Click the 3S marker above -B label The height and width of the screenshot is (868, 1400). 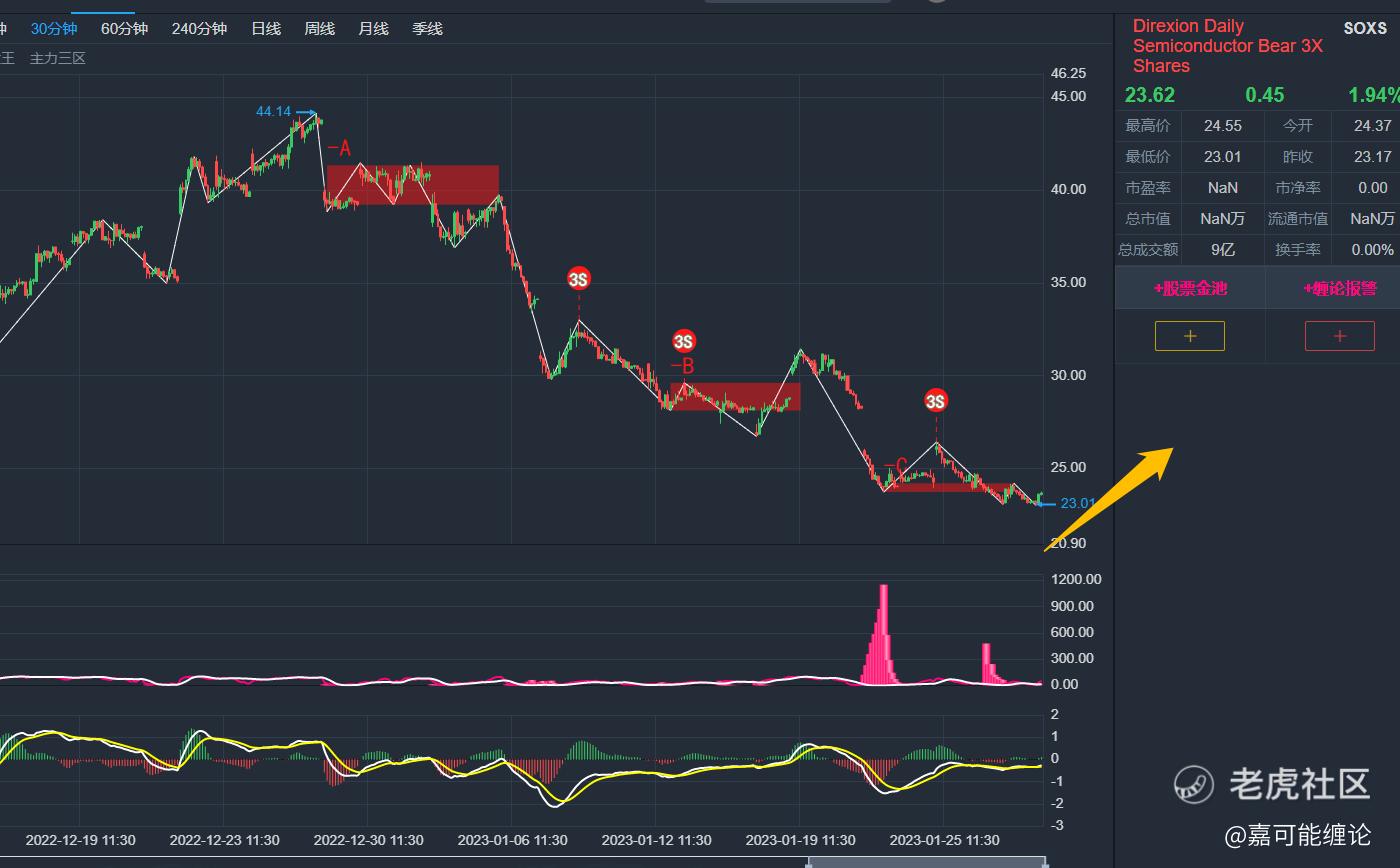pyautogui.click(x=684, y=341)
